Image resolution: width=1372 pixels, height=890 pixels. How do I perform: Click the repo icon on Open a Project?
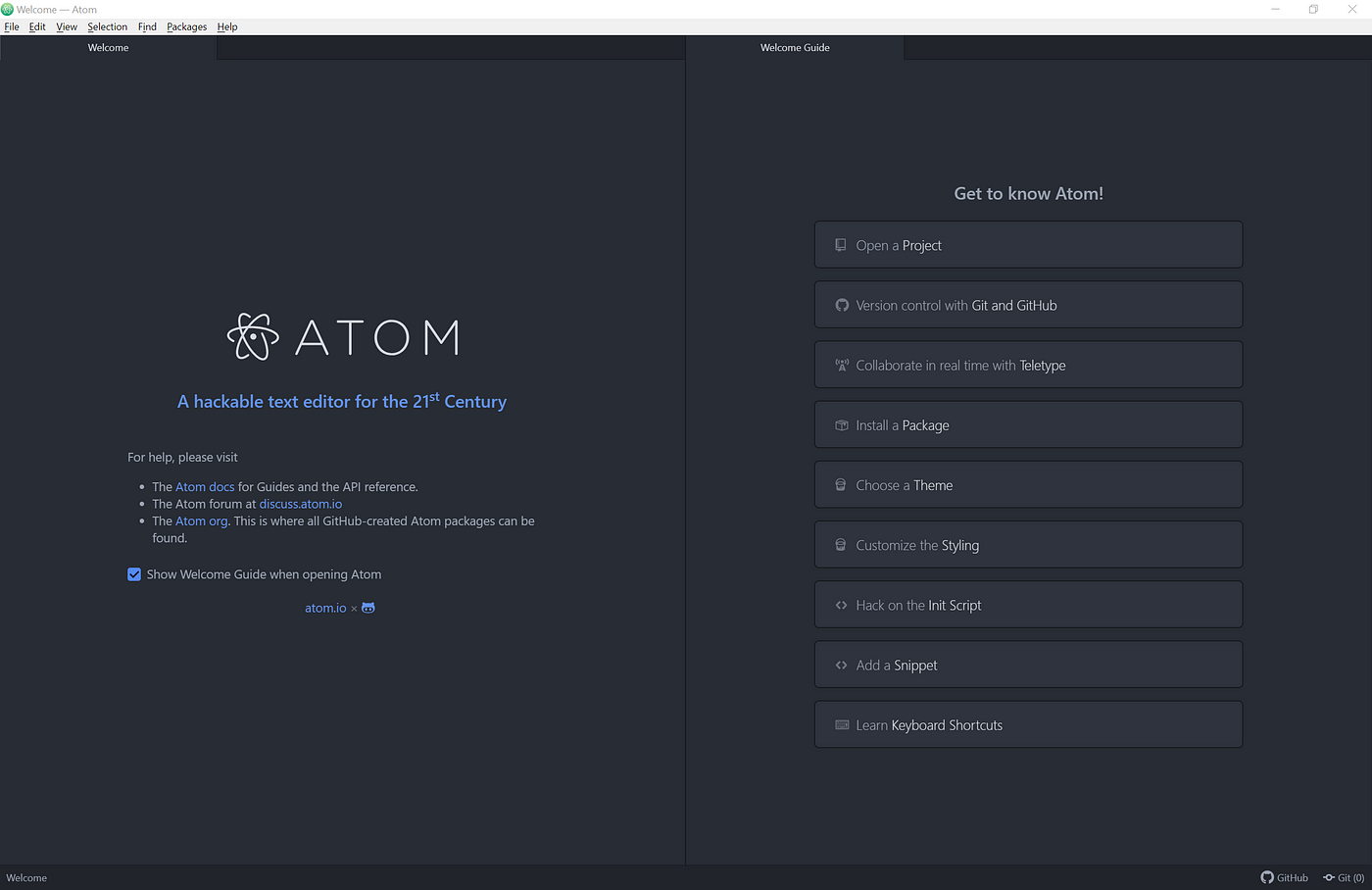pos(841,245)
